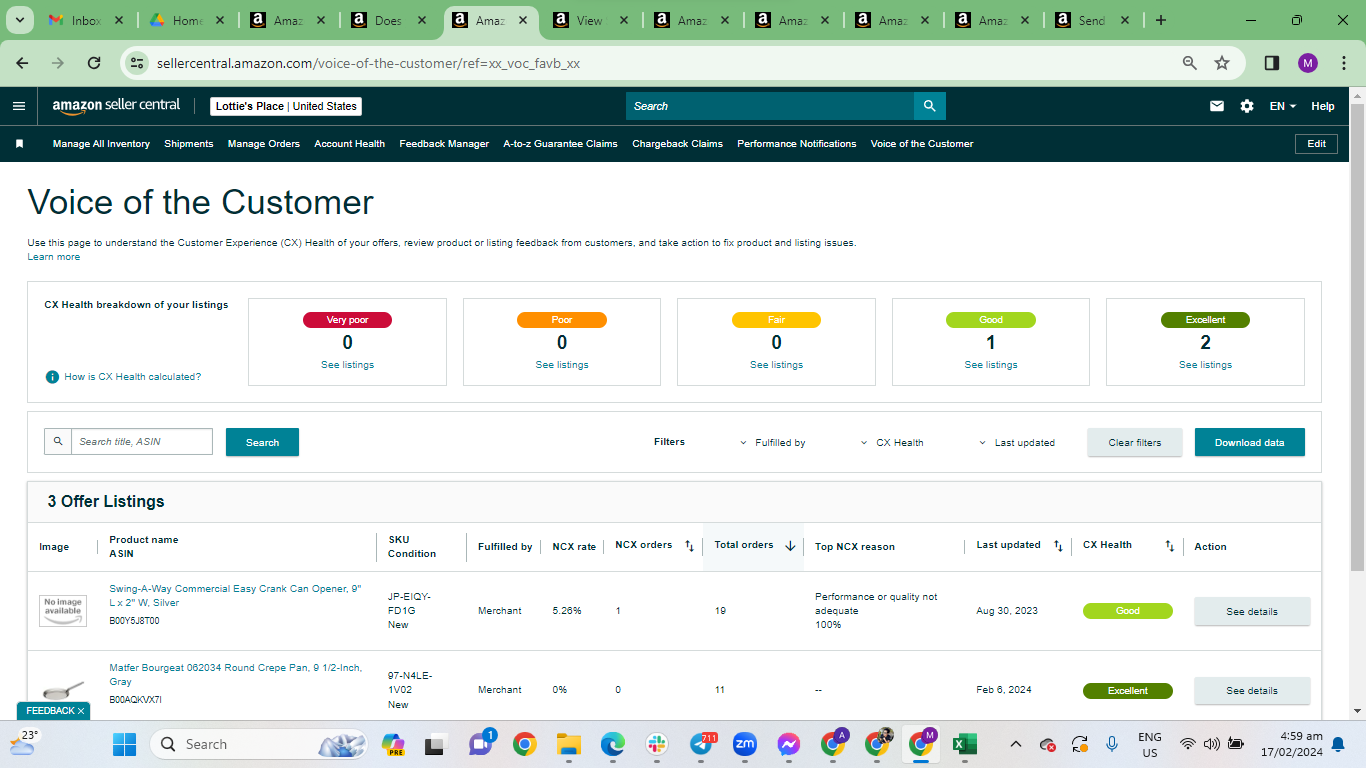This screenshot has height=768, width=1366.
Task: Open the Help link
Action: coord(1323,106)
